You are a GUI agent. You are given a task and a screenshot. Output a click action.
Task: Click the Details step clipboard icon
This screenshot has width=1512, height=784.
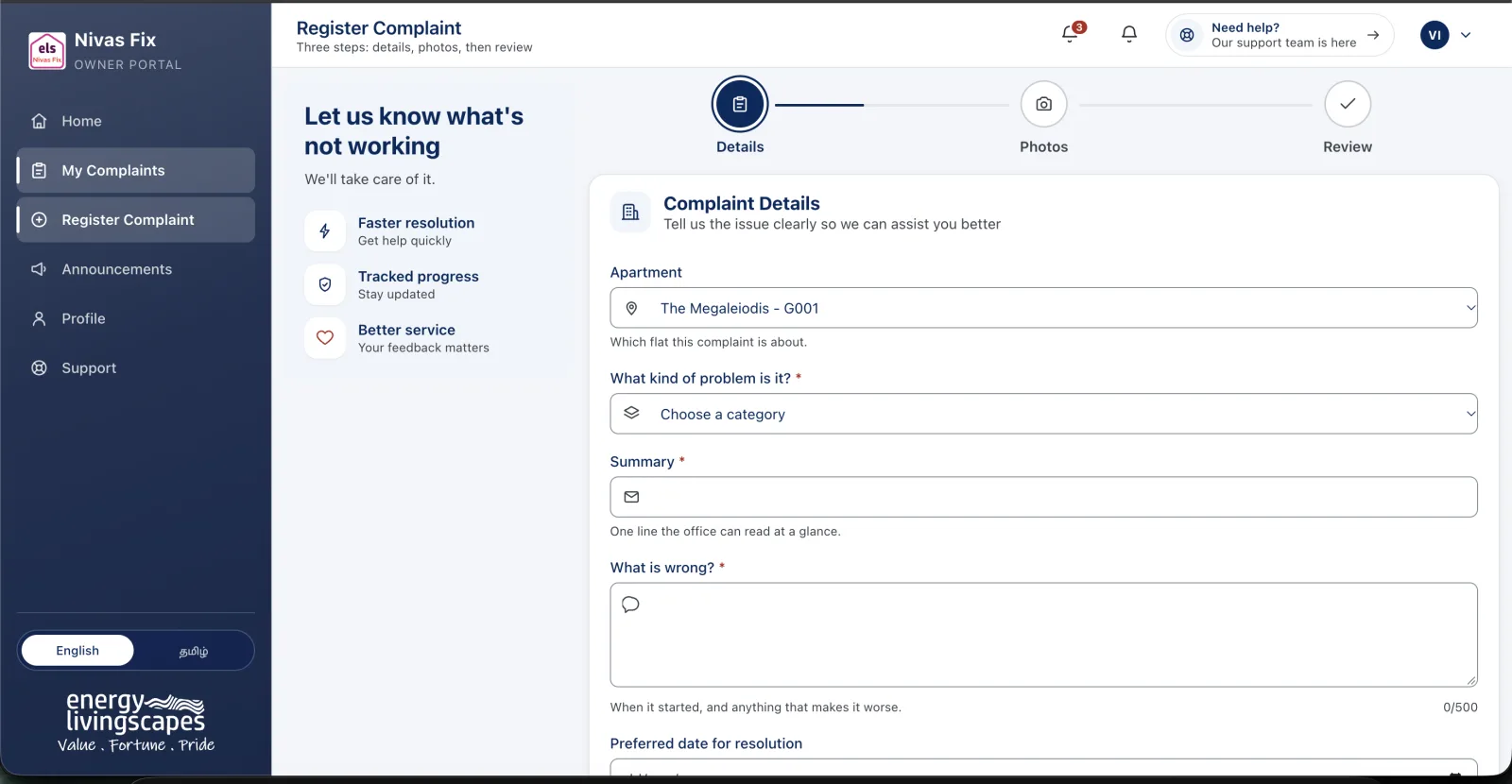tap(740, 104)
